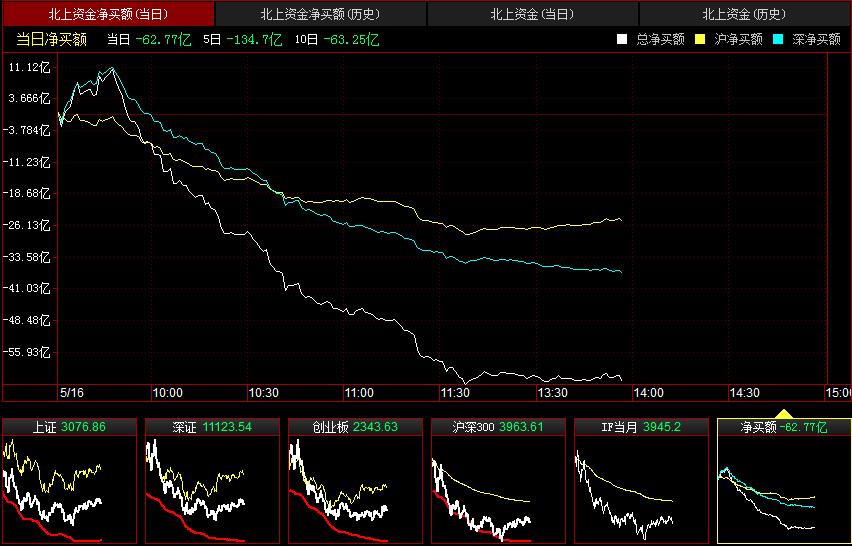
Task: Click the yellow 当日净买额 chart title
Action: pos(51,39)
